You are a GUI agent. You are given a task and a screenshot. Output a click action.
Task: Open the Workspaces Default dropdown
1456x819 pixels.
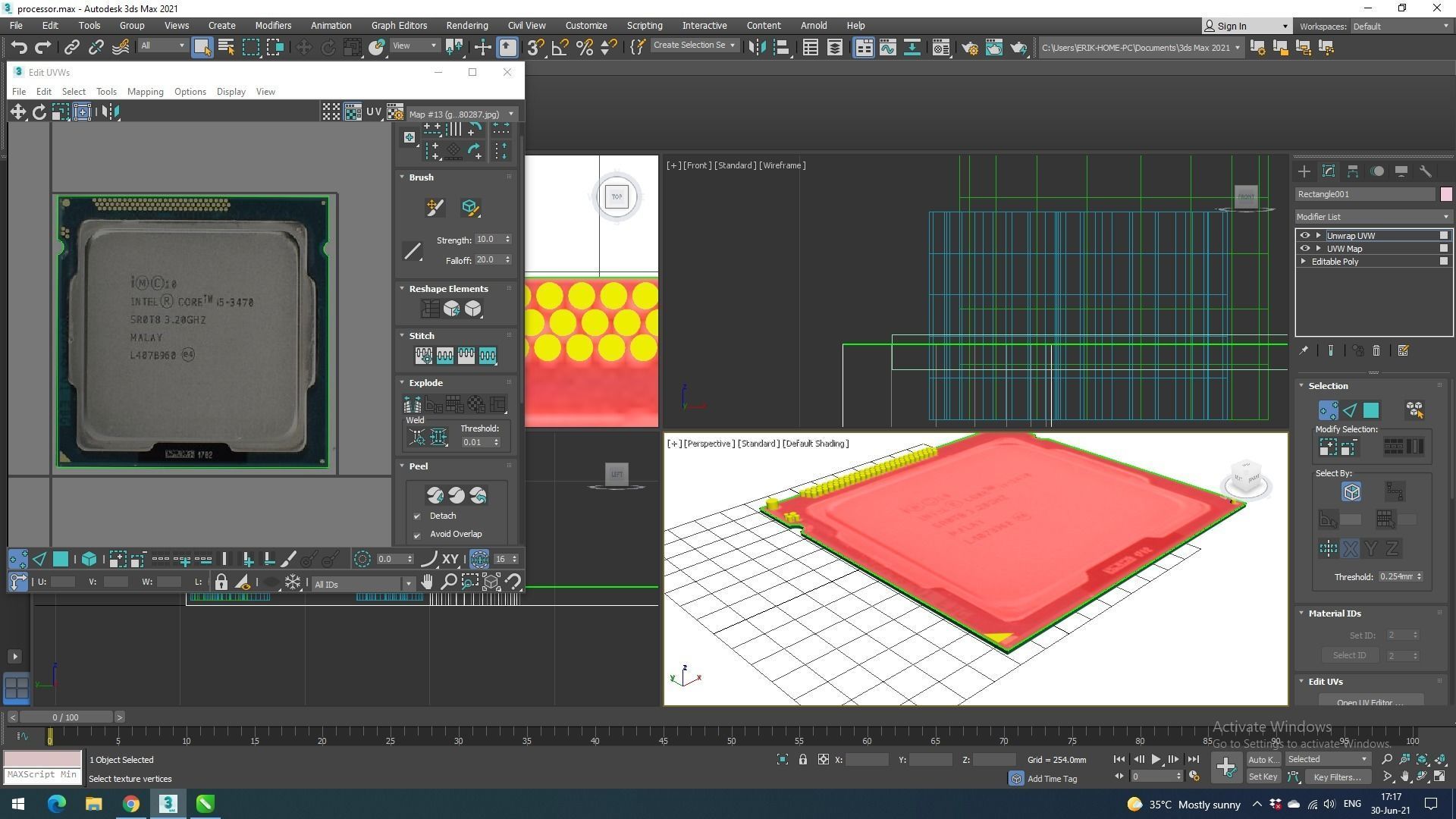point(1402,26)
